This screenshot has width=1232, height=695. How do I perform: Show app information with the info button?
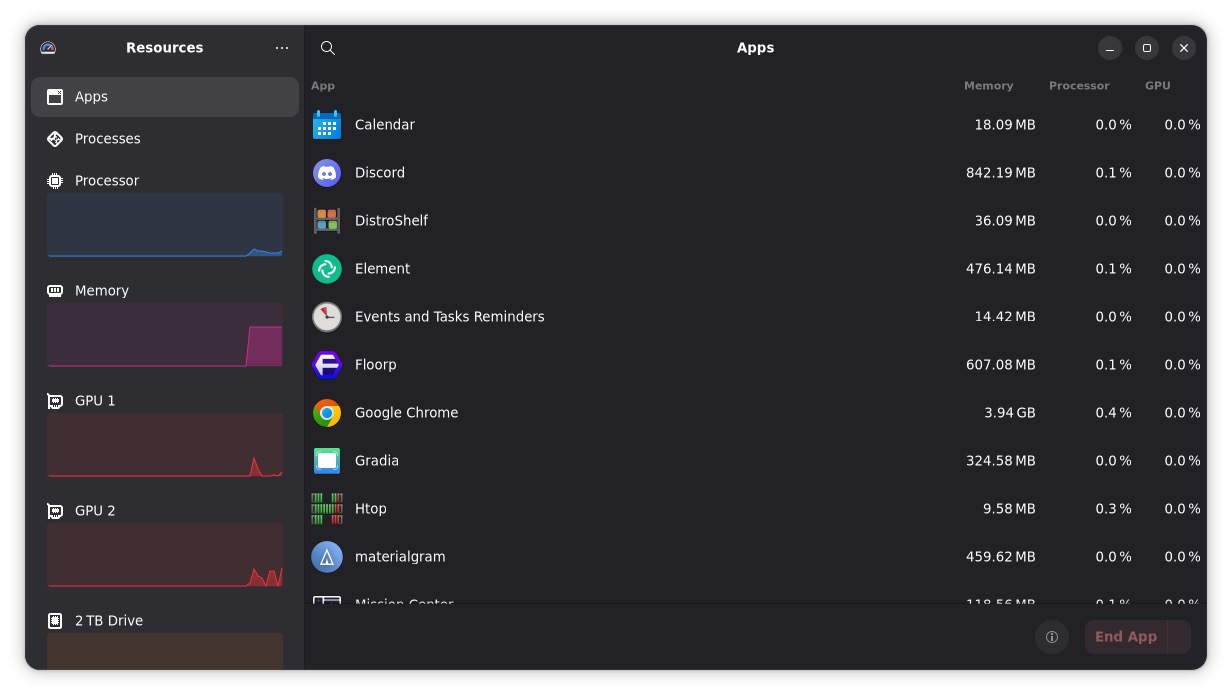[x=1051, y=637]
